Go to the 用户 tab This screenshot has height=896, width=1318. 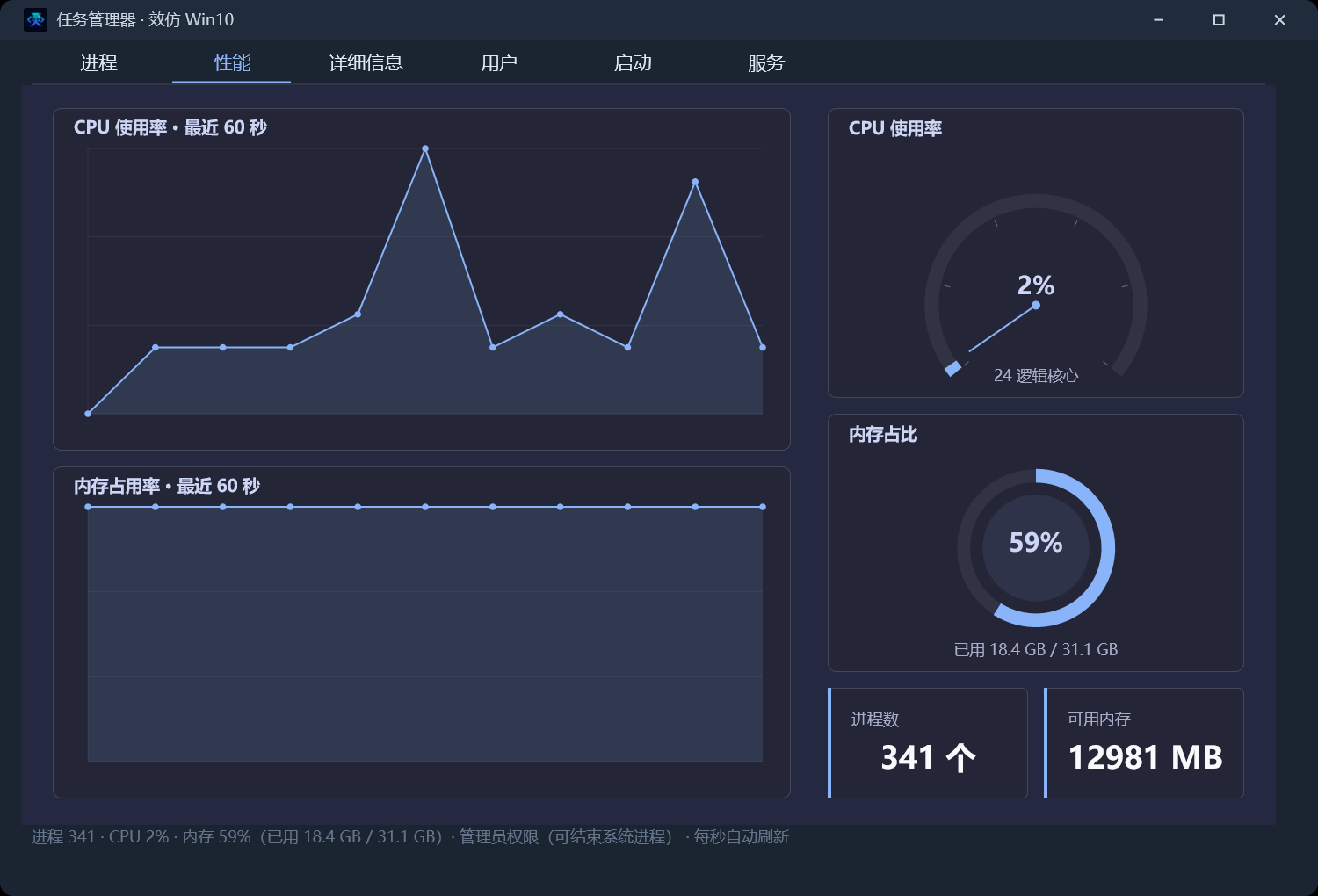coord(499,63)
